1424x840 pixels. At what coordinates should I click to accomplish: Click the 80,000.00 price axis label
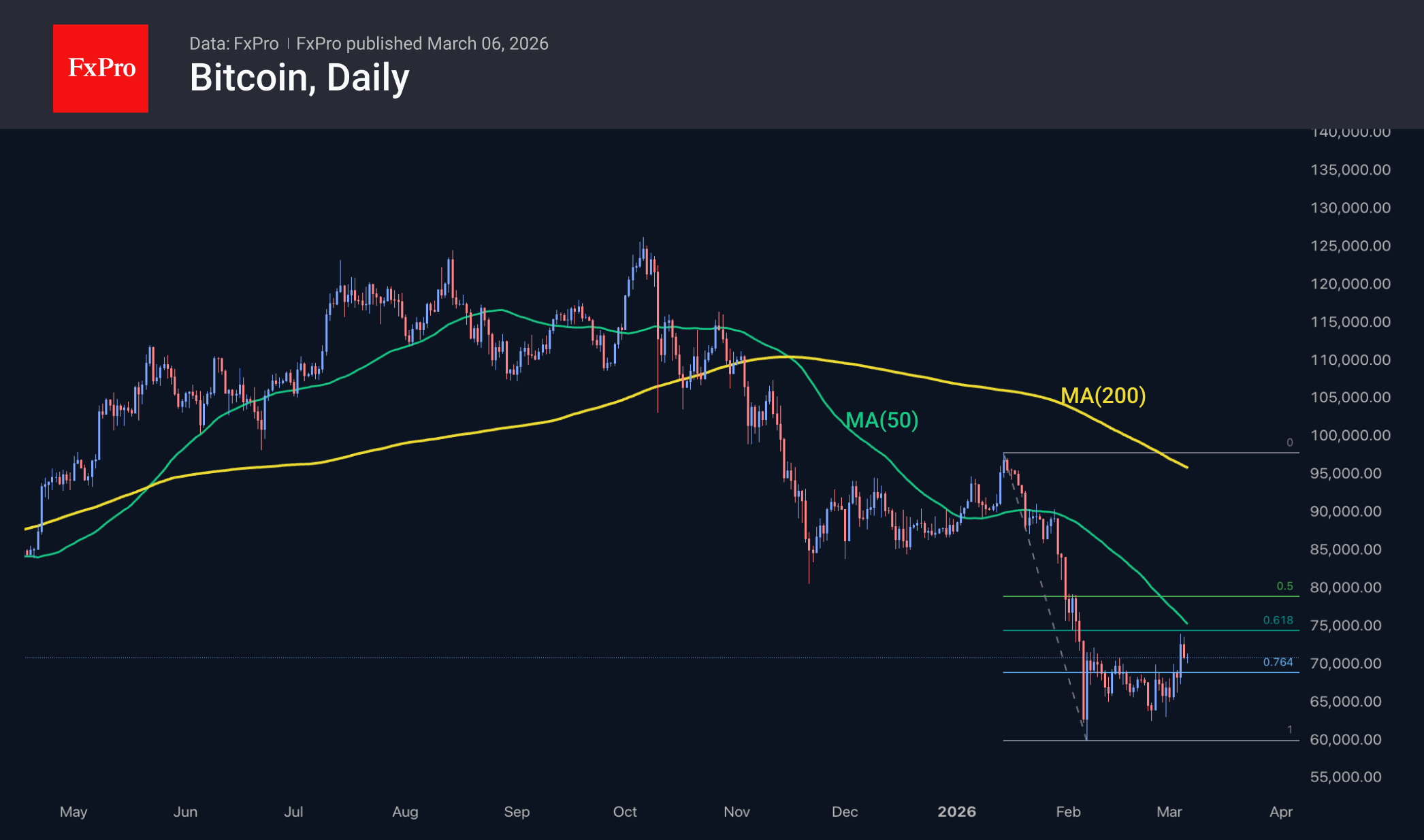[x=1345, y=587]
